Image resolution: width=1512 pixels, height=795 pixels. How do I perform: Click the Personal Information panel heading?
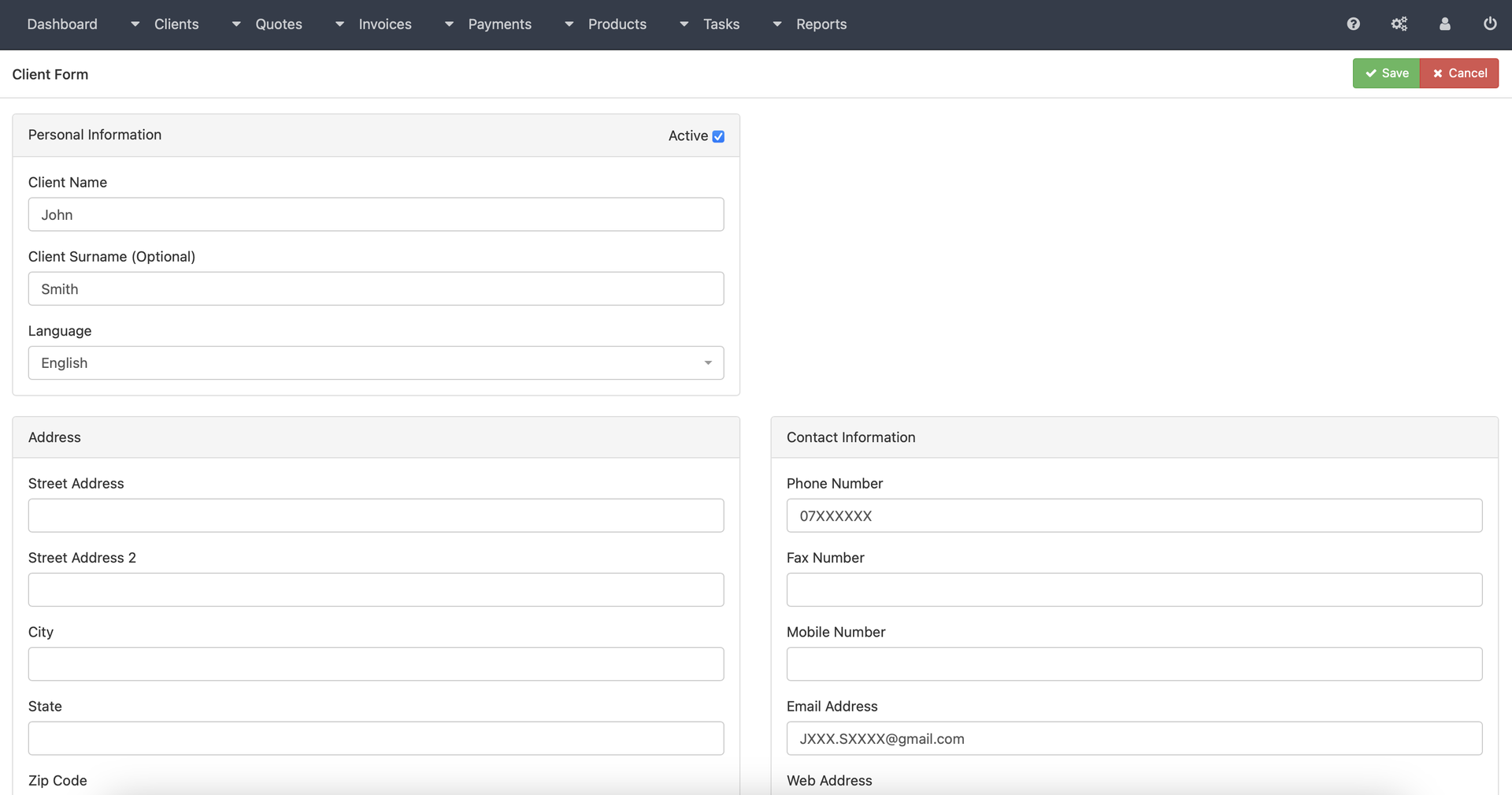click(94, 135)
